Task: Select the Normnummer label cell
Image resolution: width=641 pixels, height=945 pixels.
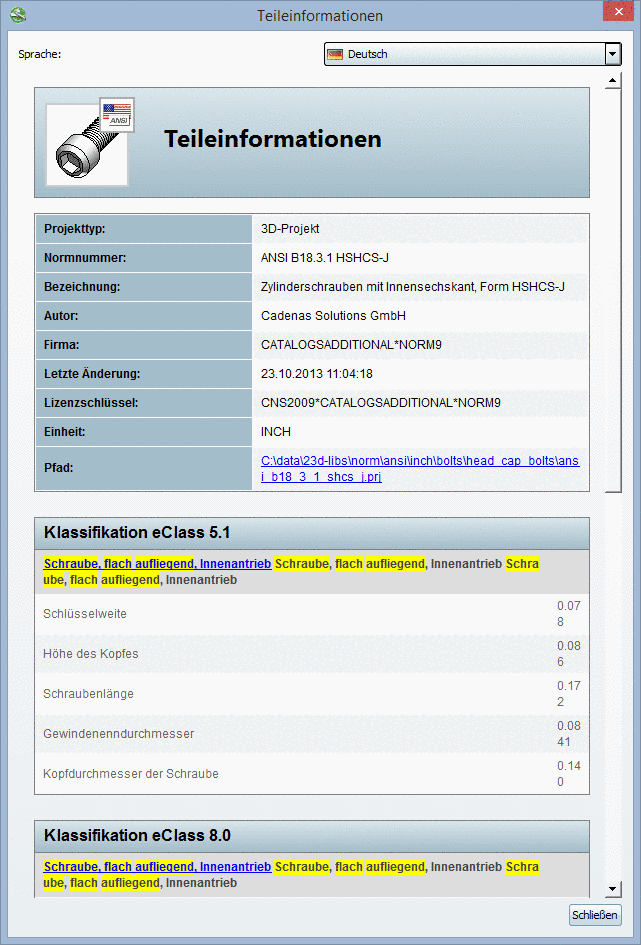Action: (x=143, y=259)
